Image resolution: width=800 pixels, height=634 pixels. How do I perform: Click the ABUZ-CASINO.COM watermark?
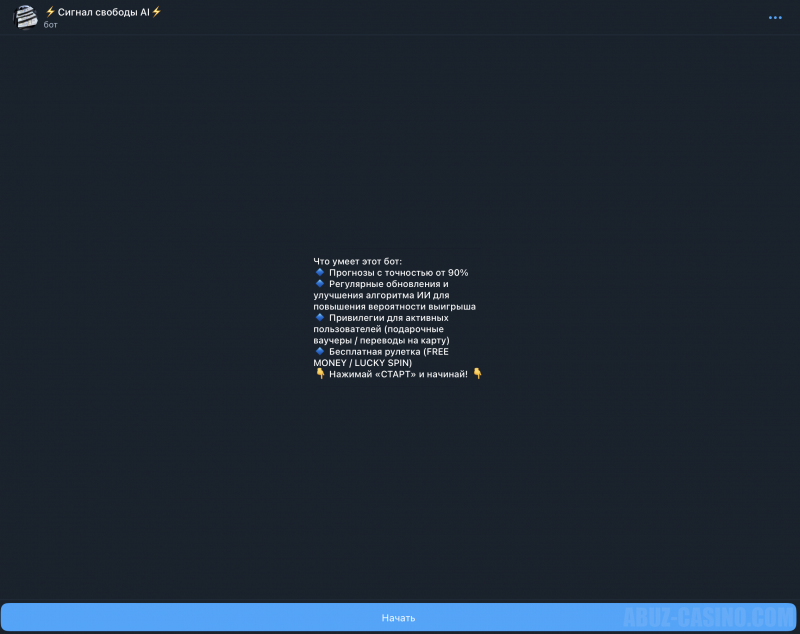pos(708,617)
